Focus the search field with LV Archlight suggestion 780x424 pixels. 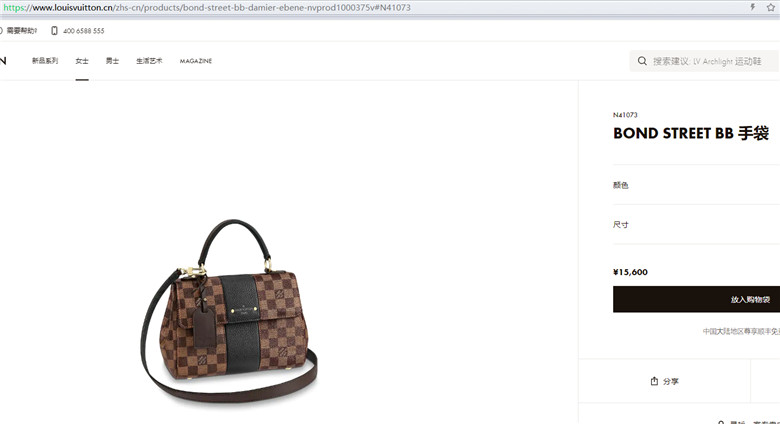704,61
